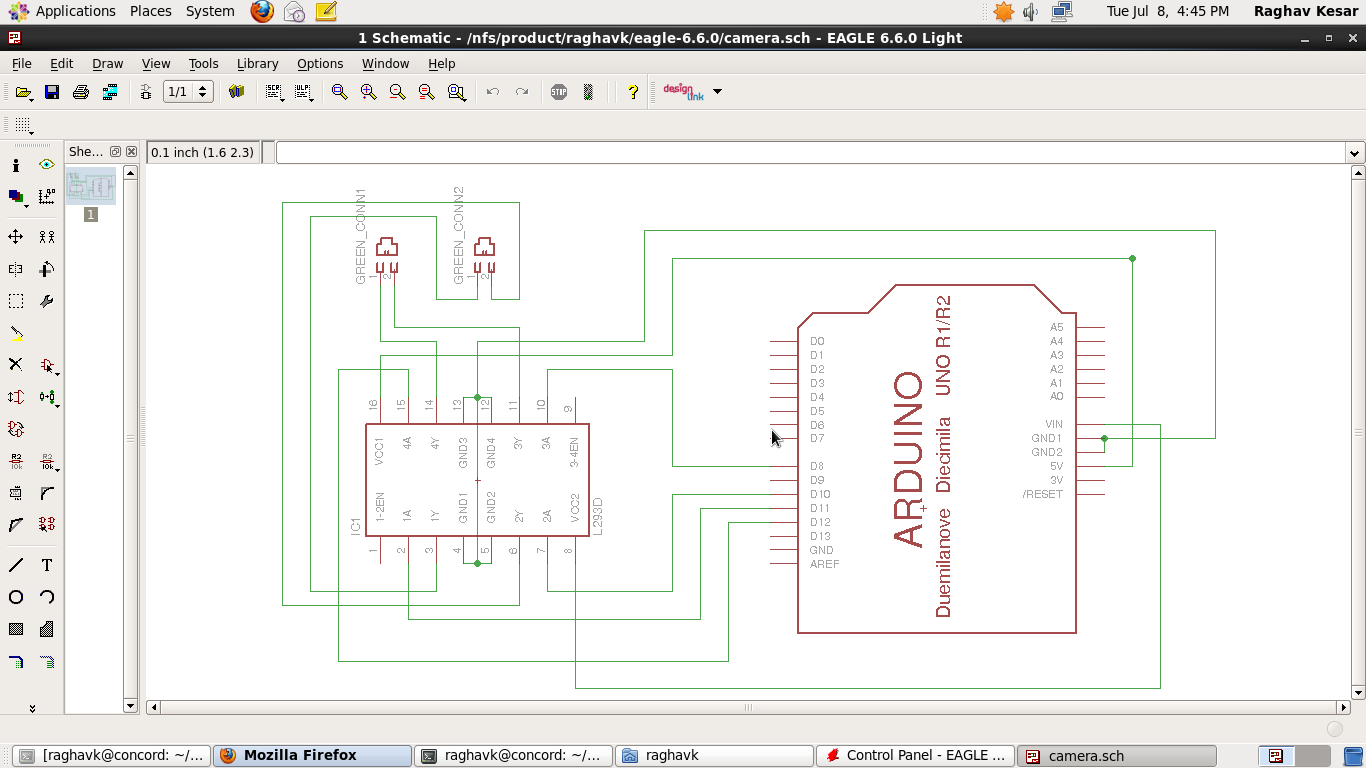1366x768 pixels.
Task: Click the Zoom select icon
Action: (457, 92)
